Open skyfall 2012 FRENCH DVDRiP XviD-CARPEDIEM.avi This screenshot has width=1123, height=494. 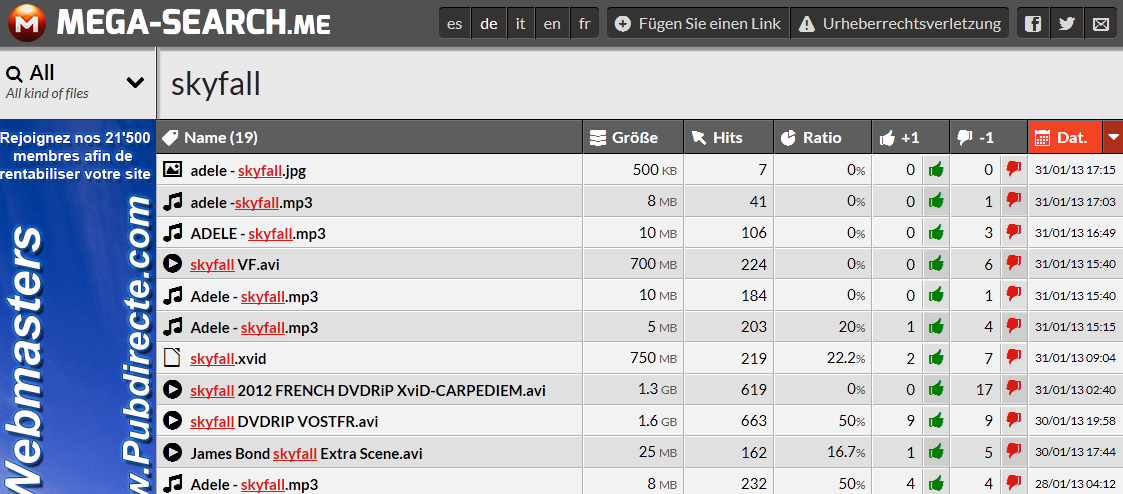point(368,390)
